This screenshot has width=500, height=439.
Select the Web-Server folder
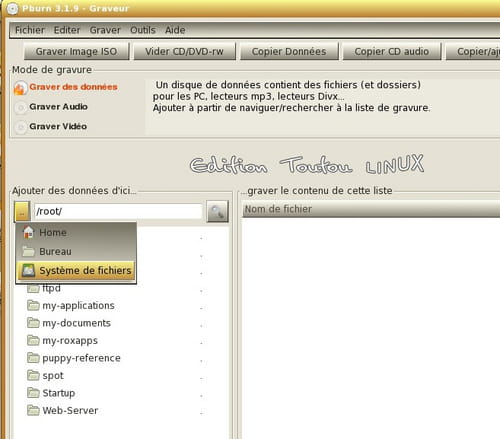click(x=70, y=410)
